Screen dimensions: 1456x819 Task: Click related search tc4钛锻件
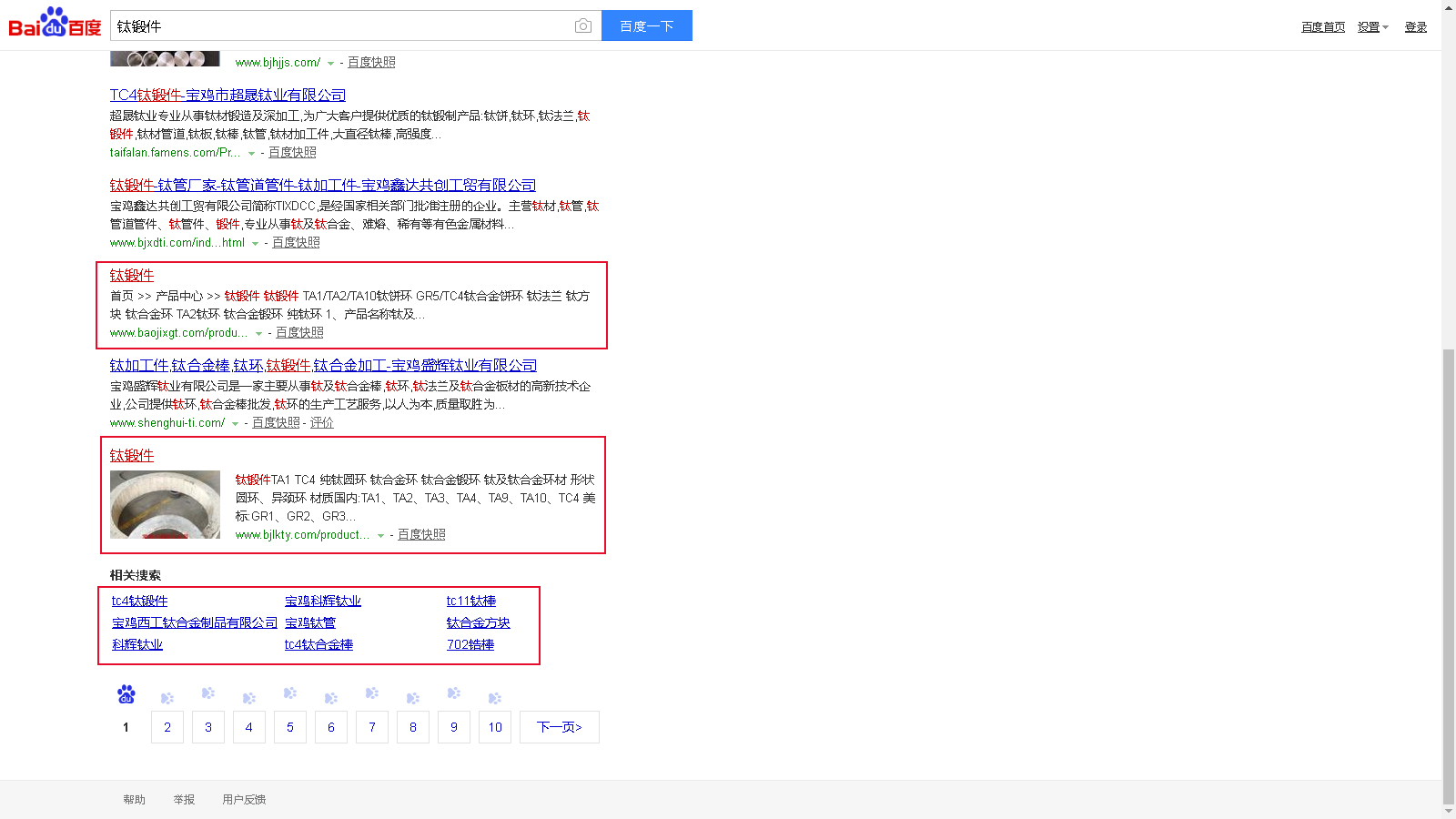[x=139, y=601]
